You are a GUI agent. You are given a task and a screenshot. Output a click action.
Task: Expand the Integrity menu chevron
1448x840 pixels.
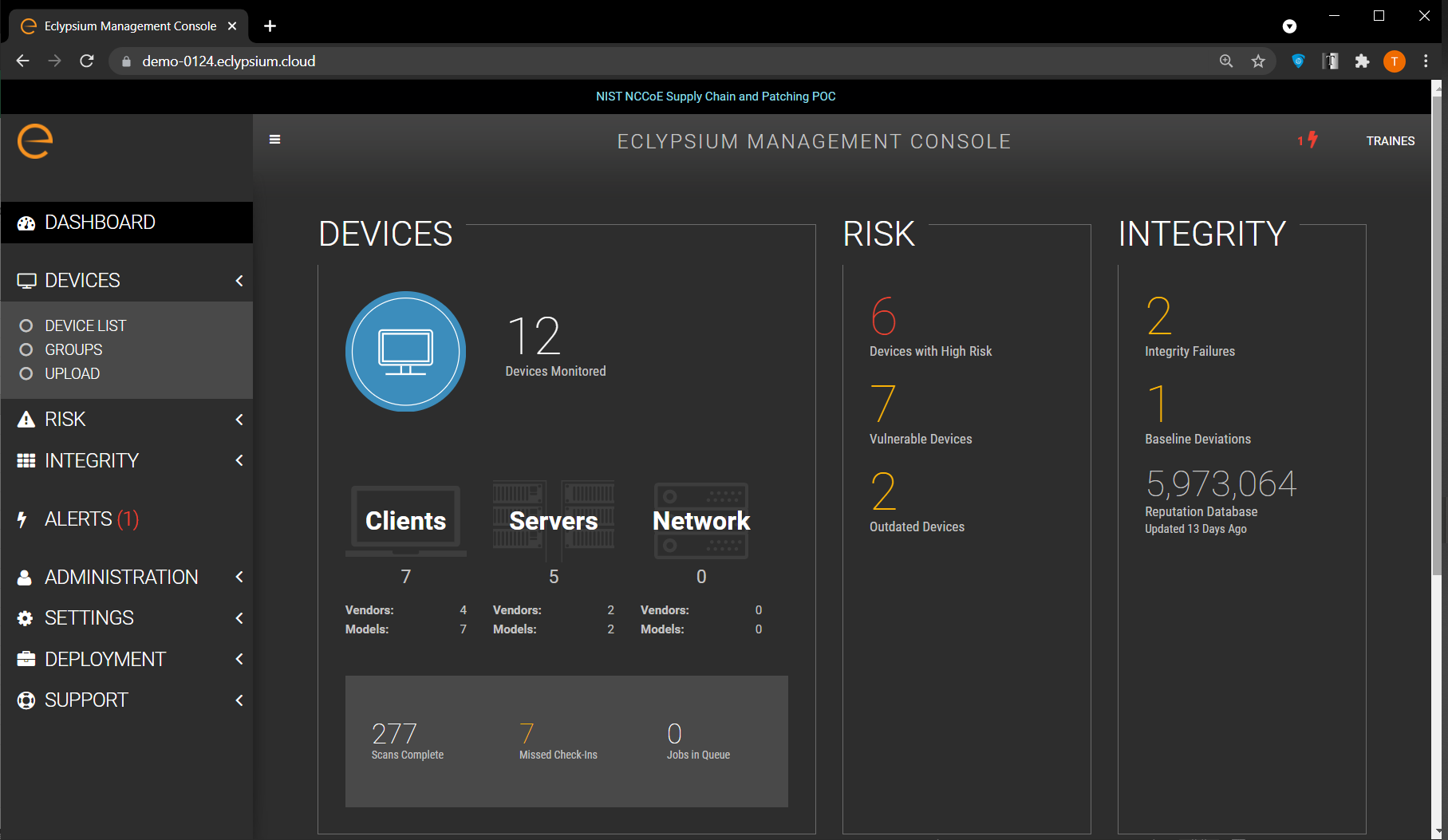(239, 460)
